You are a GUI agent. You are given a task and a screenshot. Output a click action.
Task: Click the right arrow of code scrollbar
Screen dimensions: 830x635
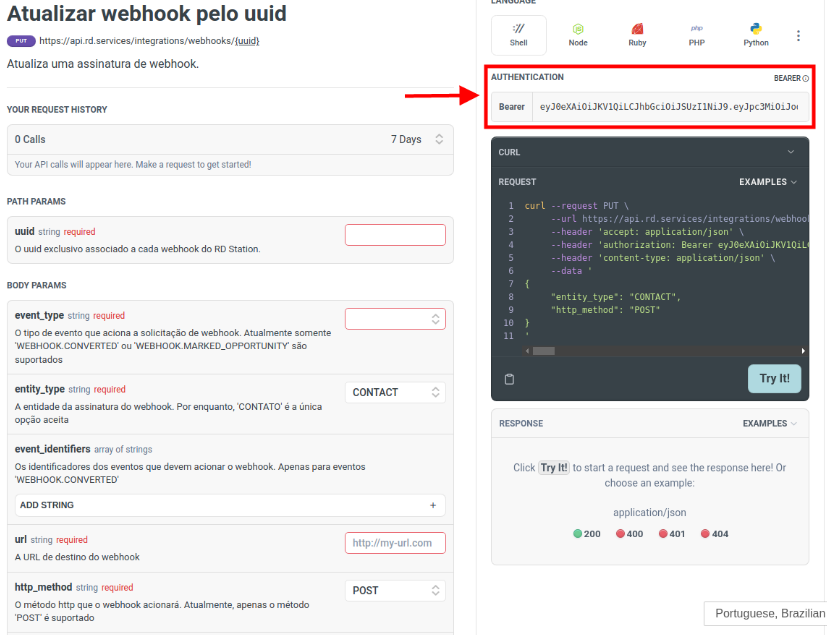(803, 351)
